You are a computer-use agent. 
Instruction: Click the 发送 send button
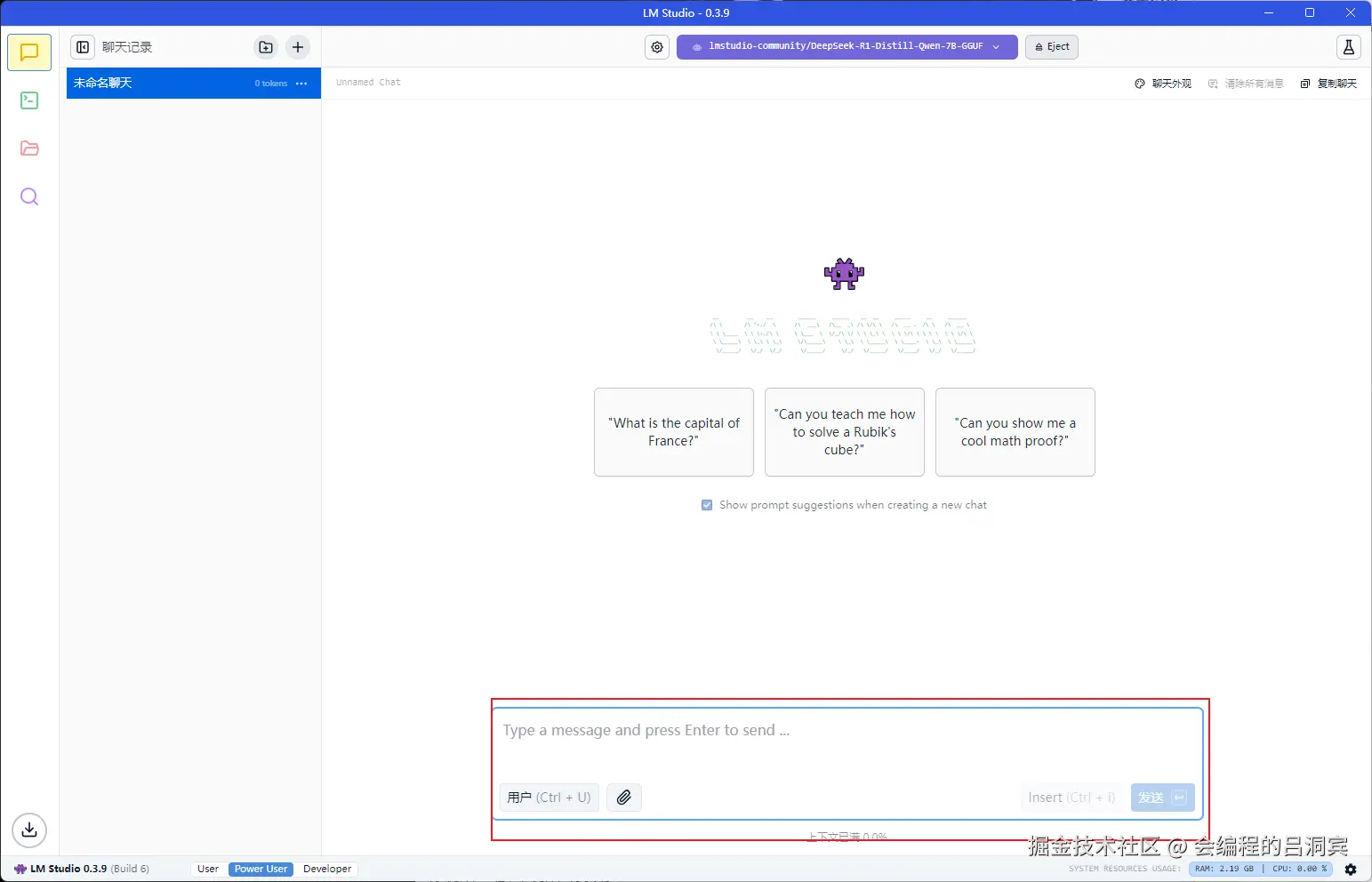[x=1162, y=798]
